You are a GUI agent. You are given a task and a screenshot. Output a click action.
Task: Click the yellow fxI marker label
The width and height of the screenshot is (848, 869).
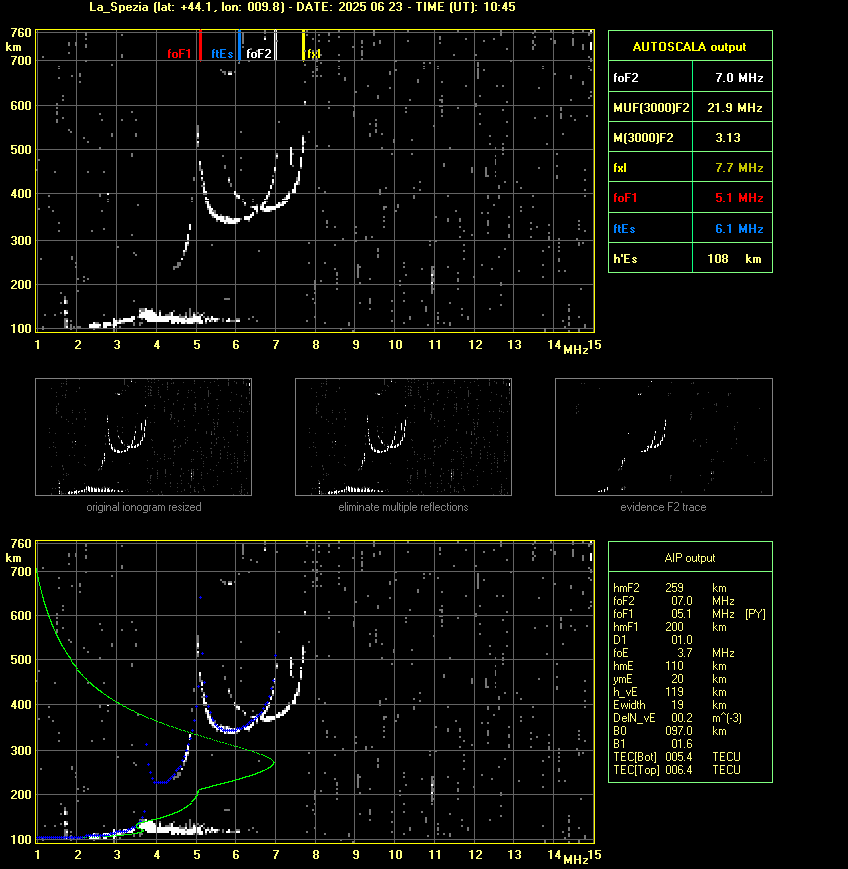(313, 54)
